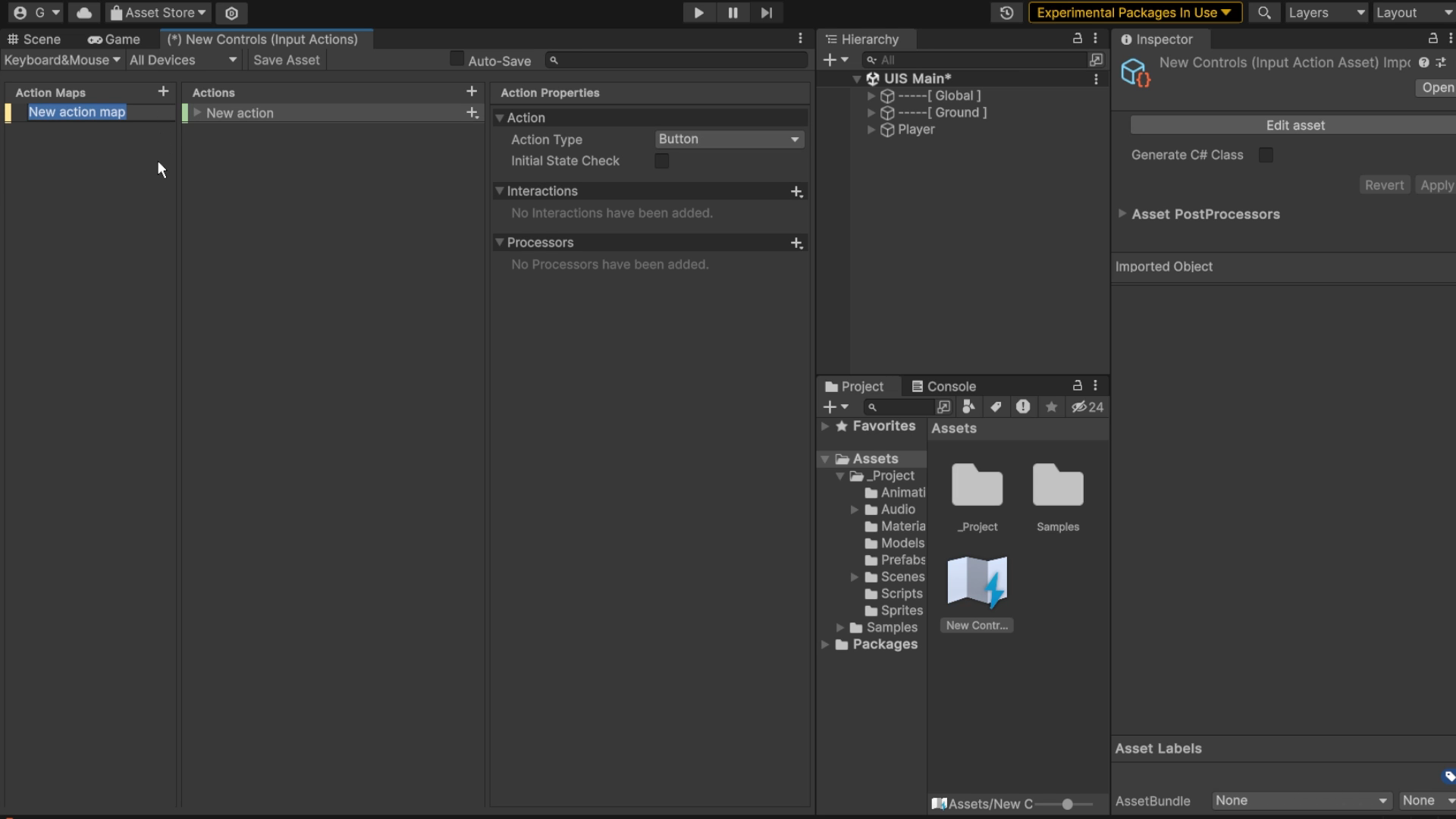1456x819 pixels.
Task: Toggle the Auto-Save checkbox
Action: point(457,59)
